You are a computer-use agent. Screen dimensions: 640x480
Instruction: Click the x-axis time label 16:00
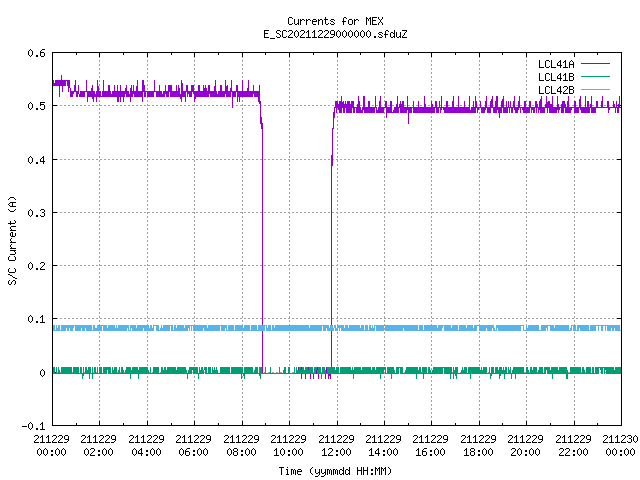[x=431, y=452]
